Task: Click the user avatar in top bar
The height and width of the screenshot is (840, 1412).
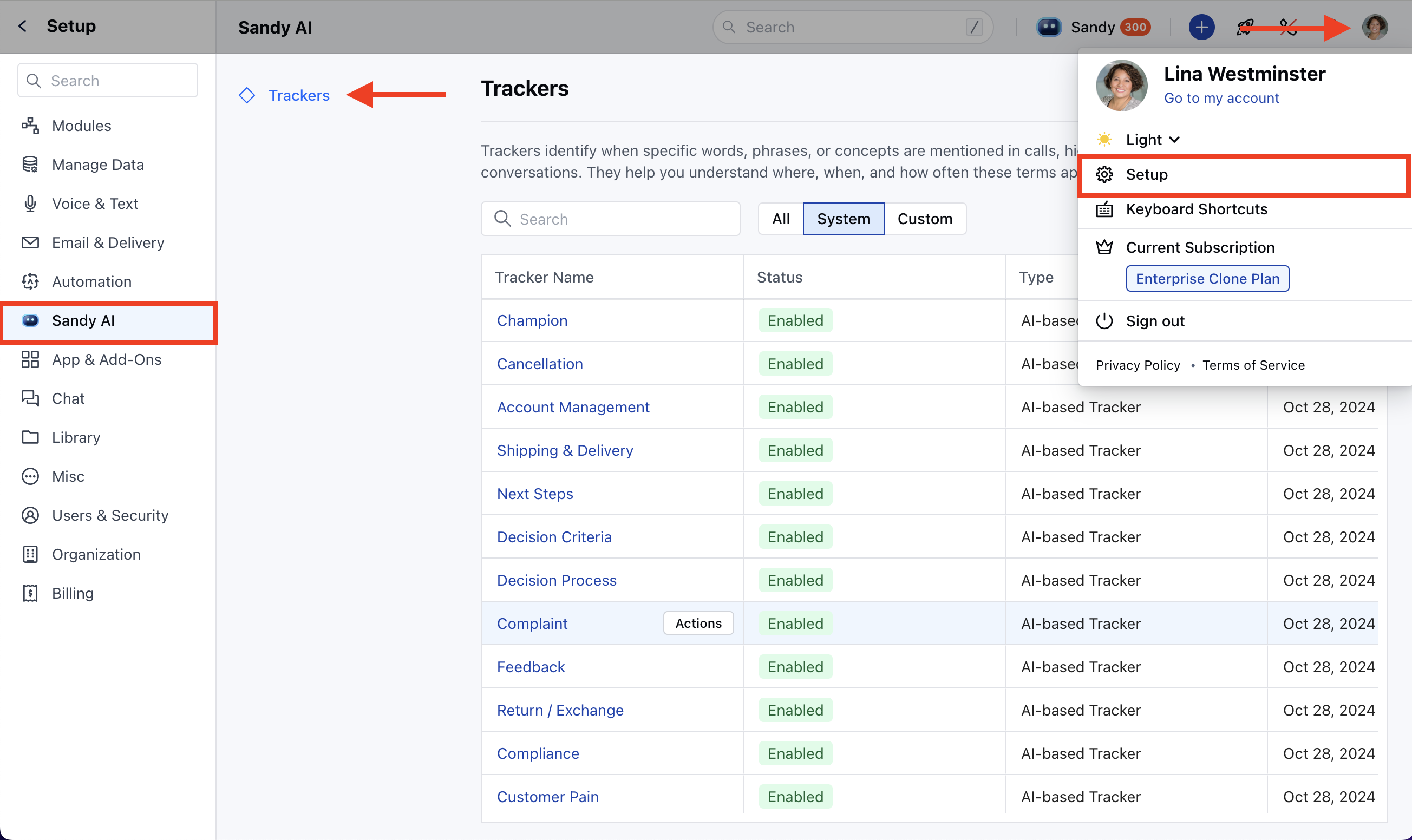Action: [x=1375, y=27]
